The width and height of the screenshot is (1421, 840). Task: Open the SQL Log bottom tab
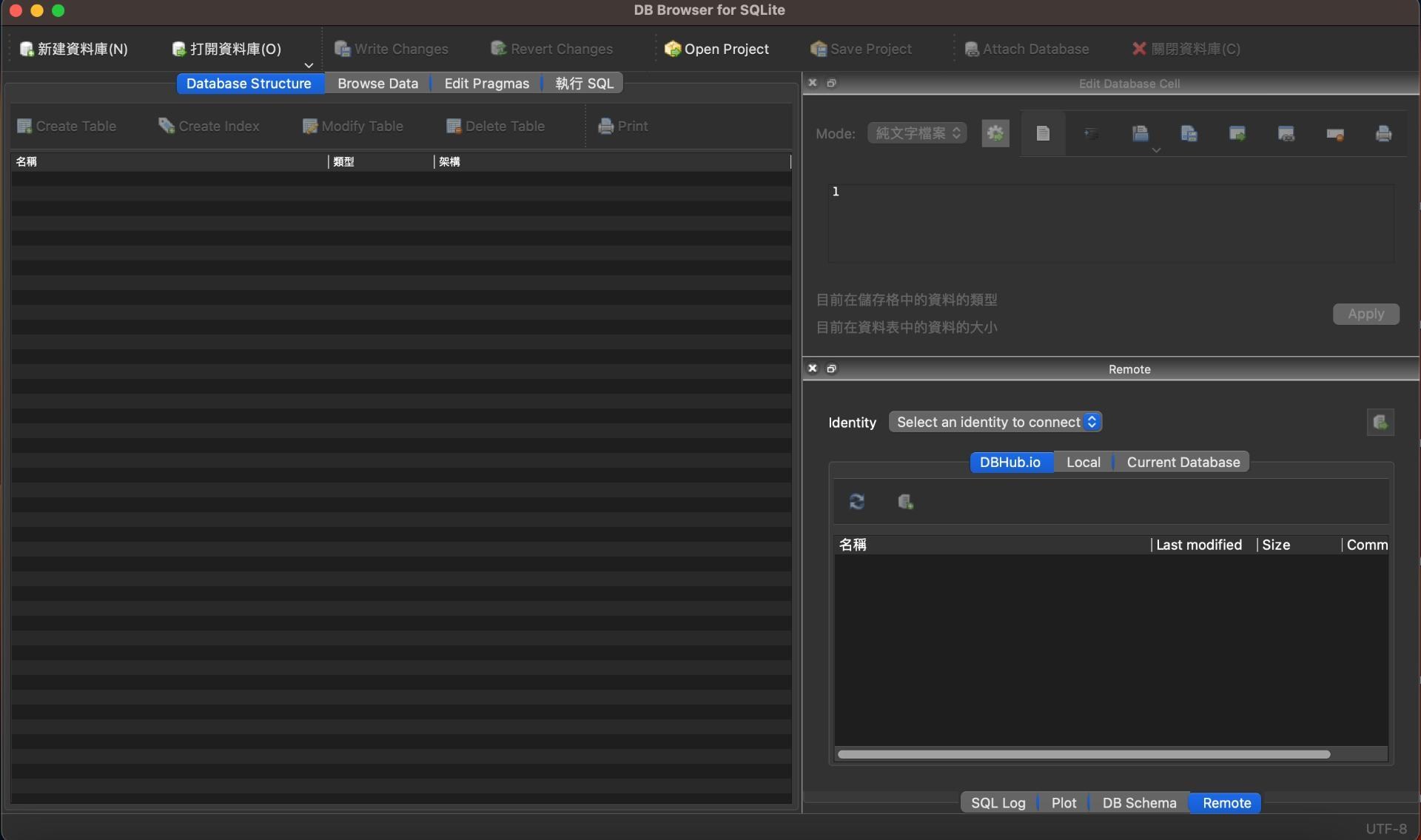[998, 803]
